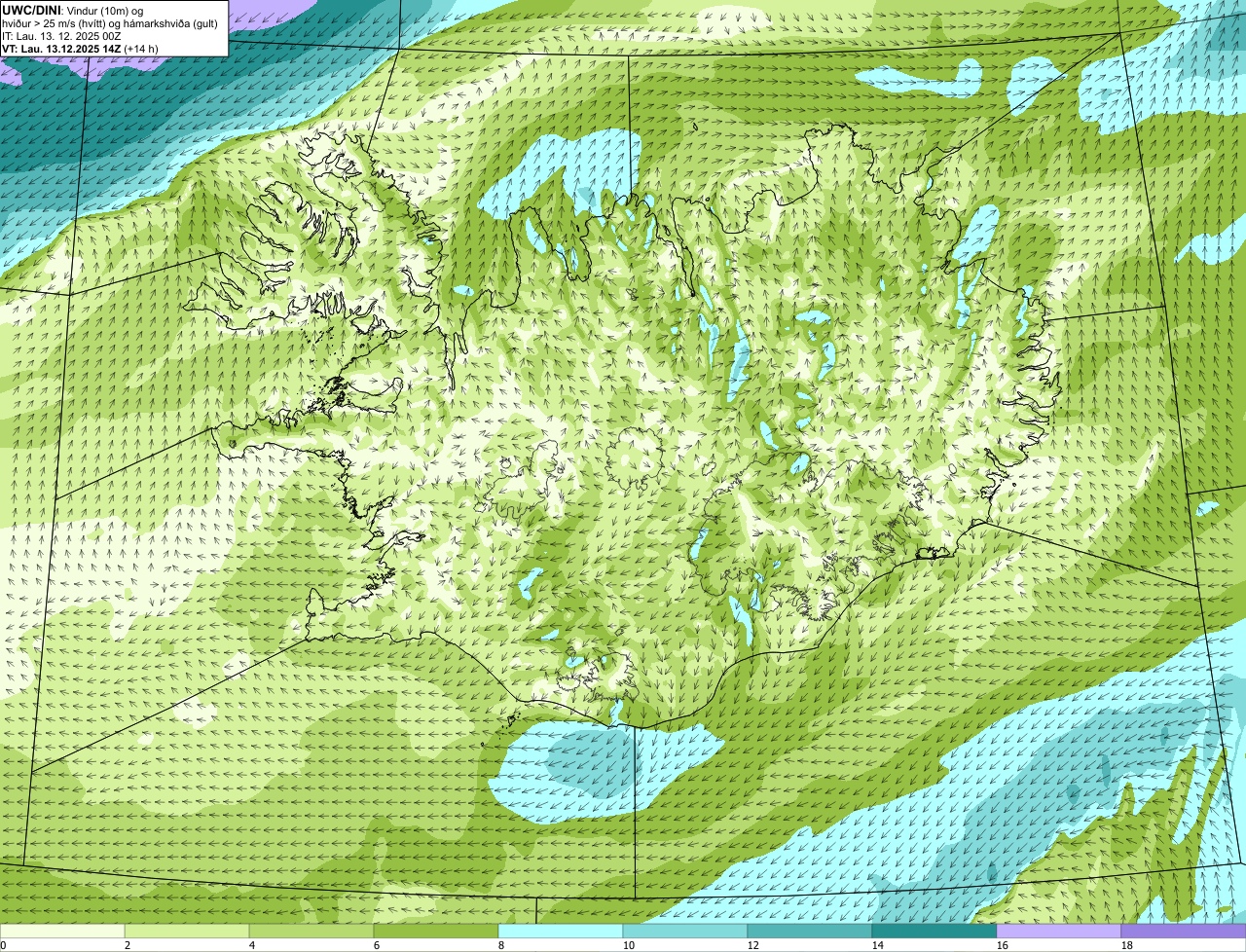Click the '6' scale label
The height and width of the screenshot is (952, 1246).
pyautogui.click(x=377, y=945)
